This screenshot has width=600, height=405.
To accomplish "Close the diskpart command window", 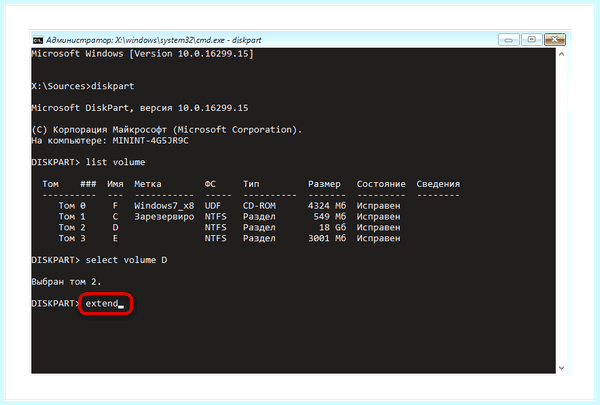I will pos(554,39).
